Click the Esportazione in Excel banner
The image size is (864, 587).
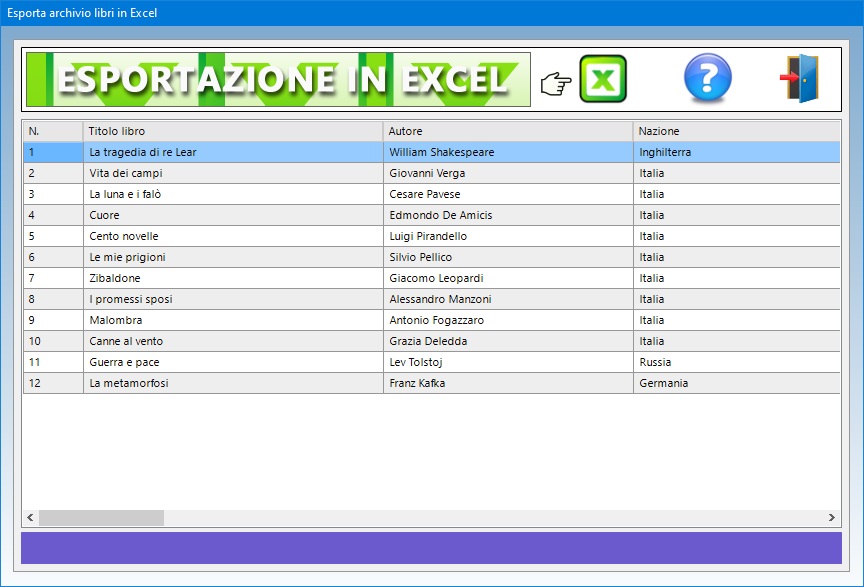[278, 80]
